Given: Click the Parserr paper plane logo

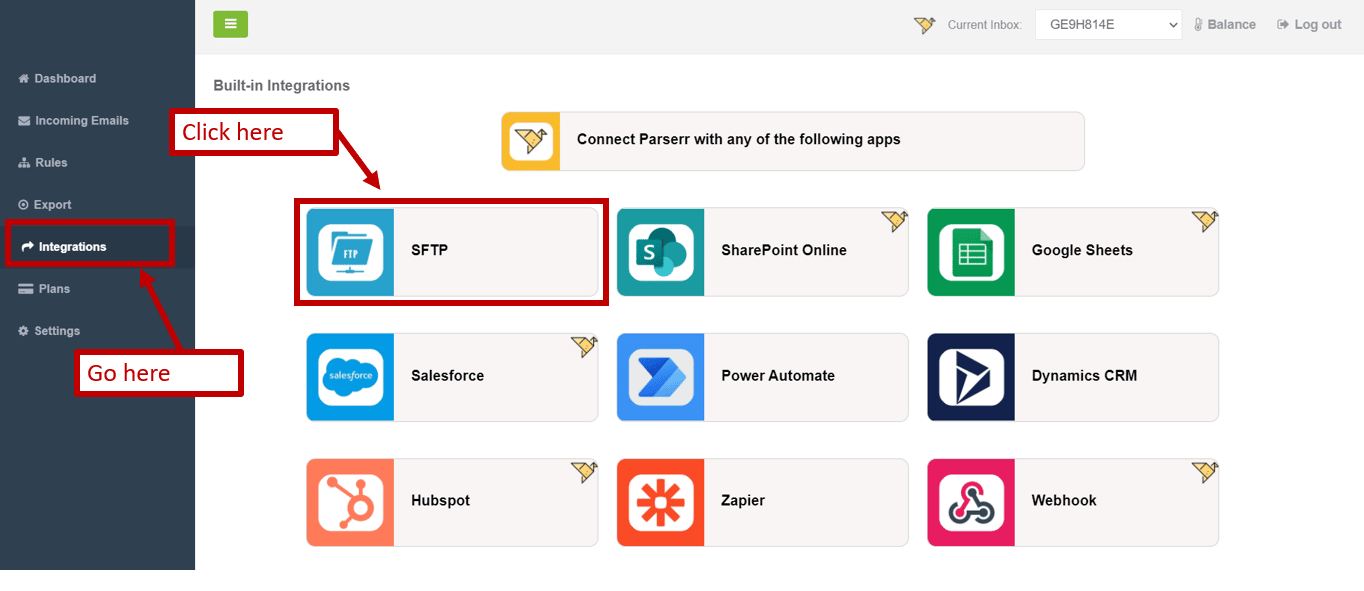Looking at the screenshot, I should (x=531, y=141).
